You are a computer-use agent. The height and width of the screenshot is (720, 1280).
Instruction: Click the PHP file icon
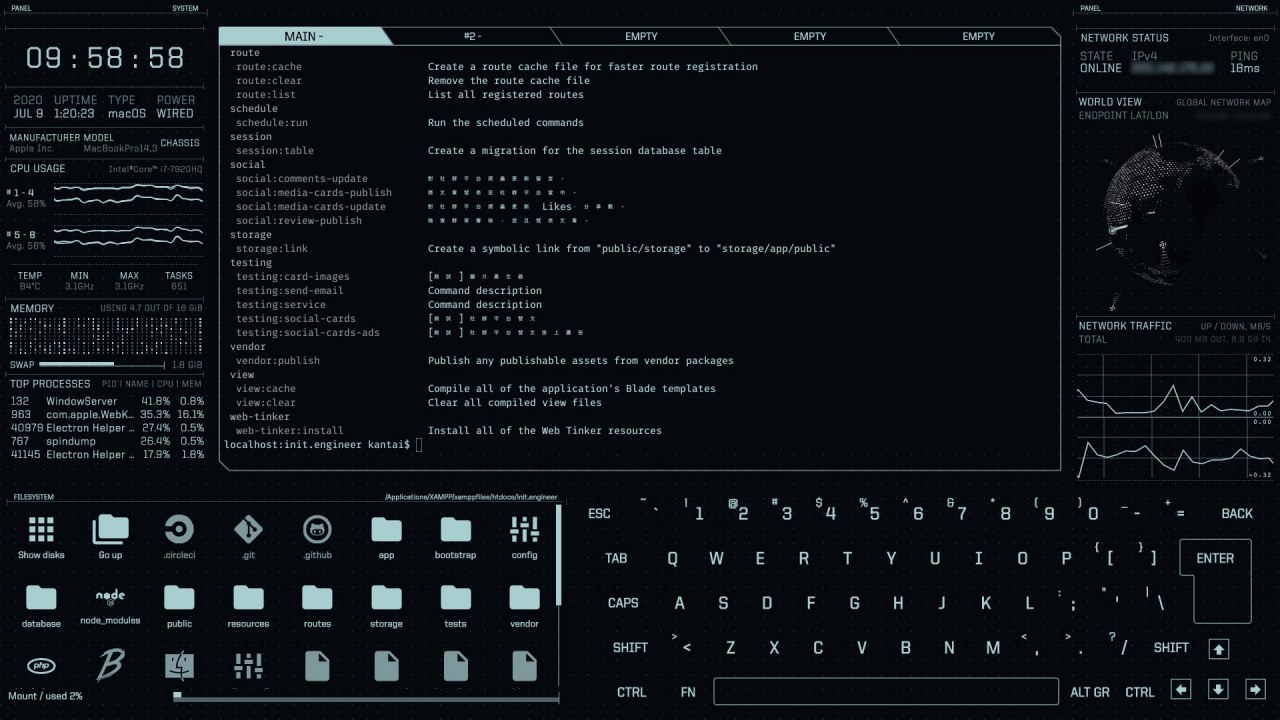pyautogui.click(x=41, y=665)
